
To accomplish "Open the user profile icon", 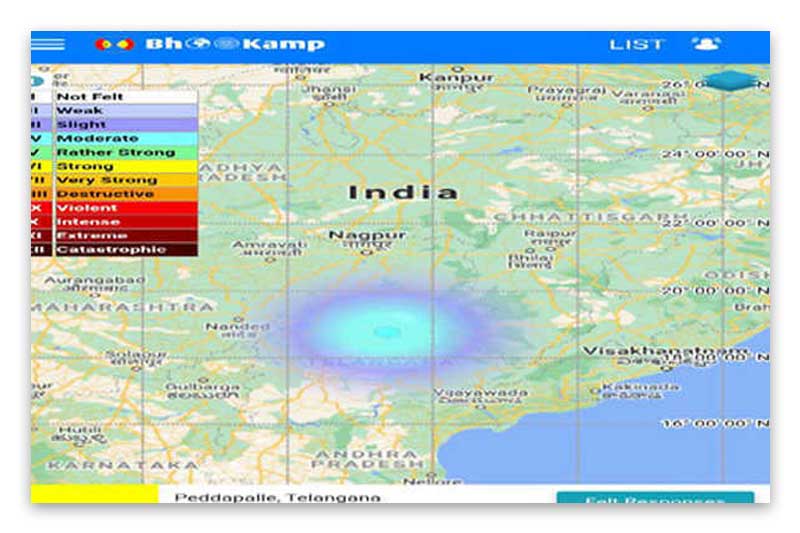I will (706, 44).
